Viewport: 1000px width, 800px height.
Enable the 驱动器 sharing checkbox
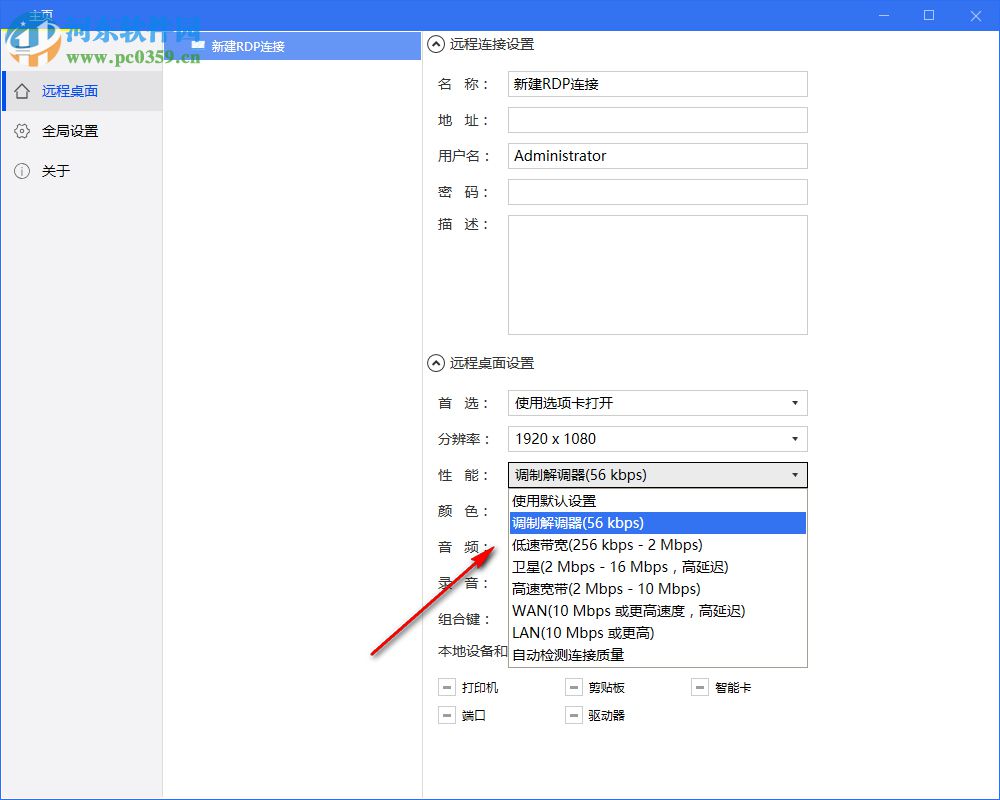[x=574, y=715]
